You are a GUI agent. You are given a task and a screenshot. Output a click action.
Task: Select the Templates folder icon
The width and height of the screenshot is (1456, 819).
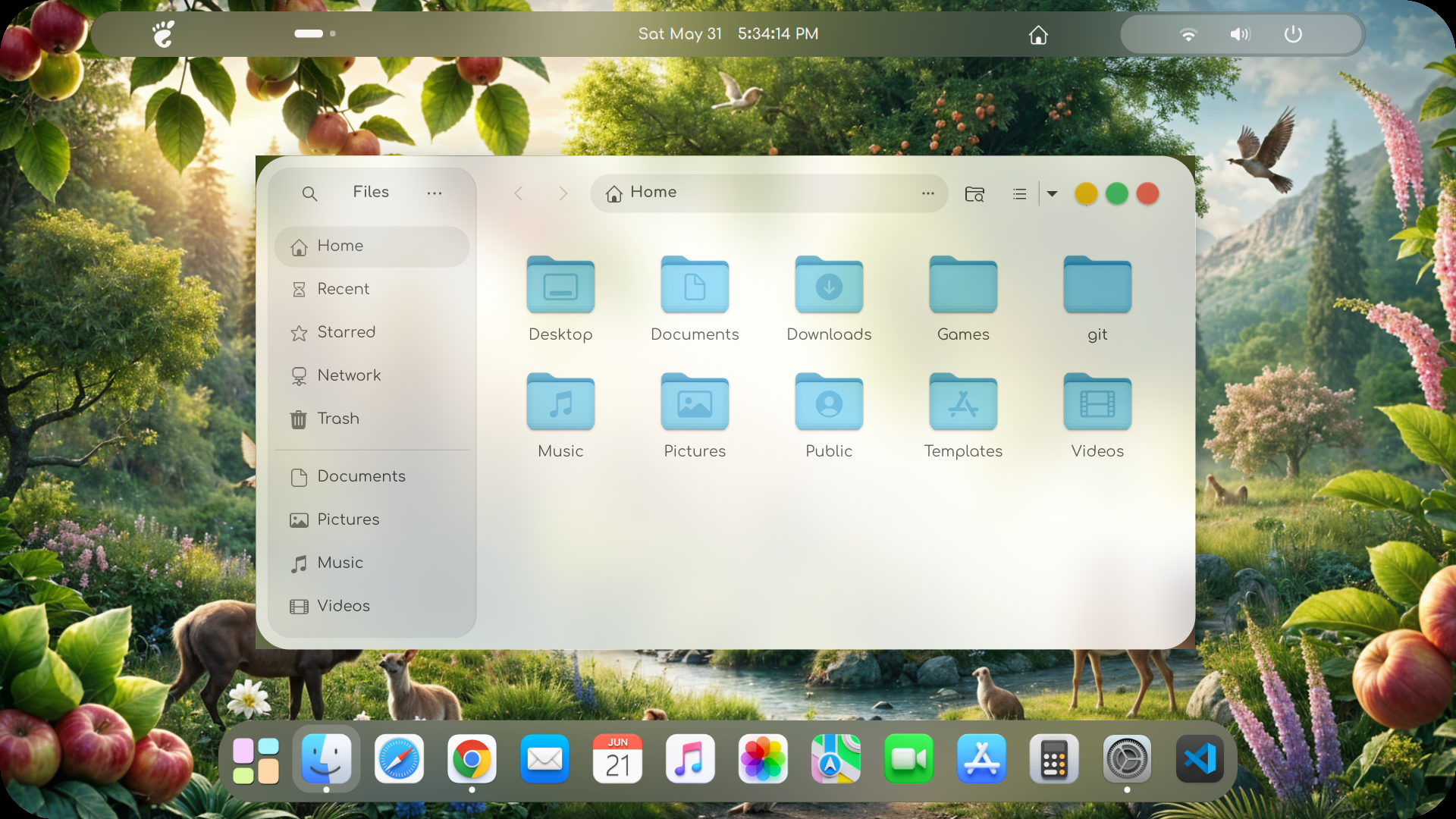pyautogui.click(x=963, y=401)
